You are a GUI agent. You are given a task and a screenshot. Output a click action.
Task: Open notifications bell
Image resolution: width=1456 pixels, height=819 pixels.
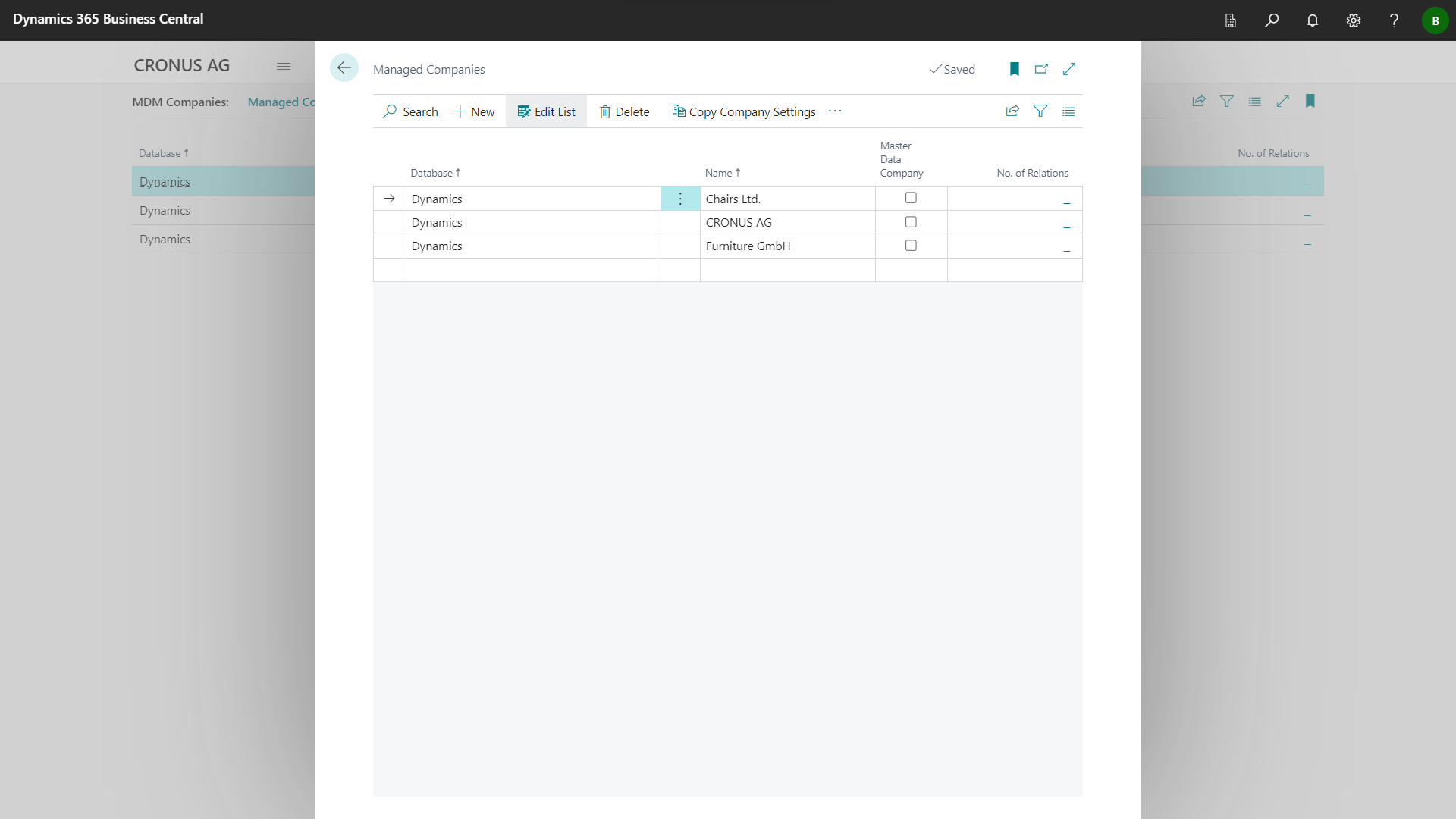1313,20
